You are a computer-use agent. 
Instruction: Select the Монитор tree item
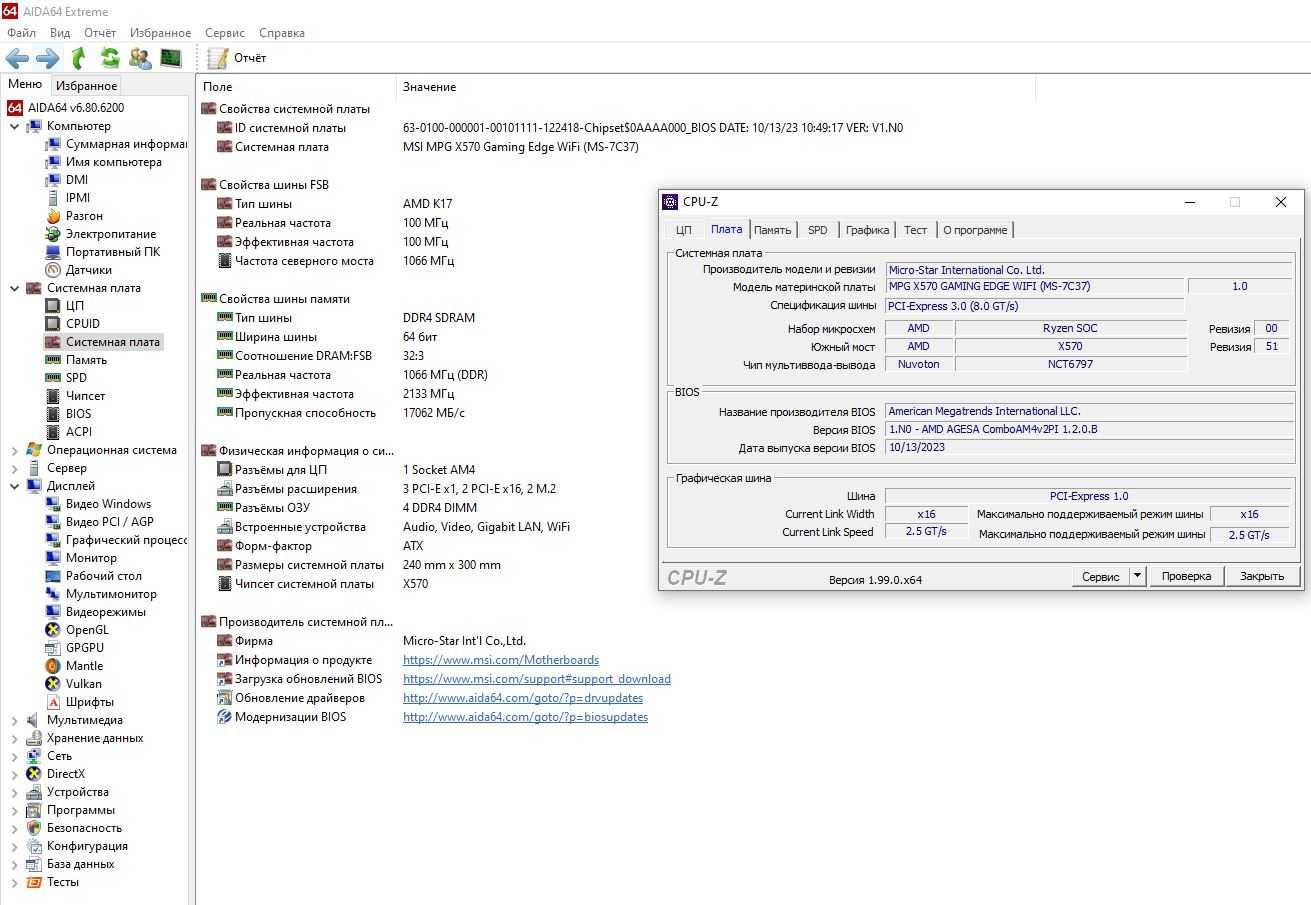click(91, 558)
